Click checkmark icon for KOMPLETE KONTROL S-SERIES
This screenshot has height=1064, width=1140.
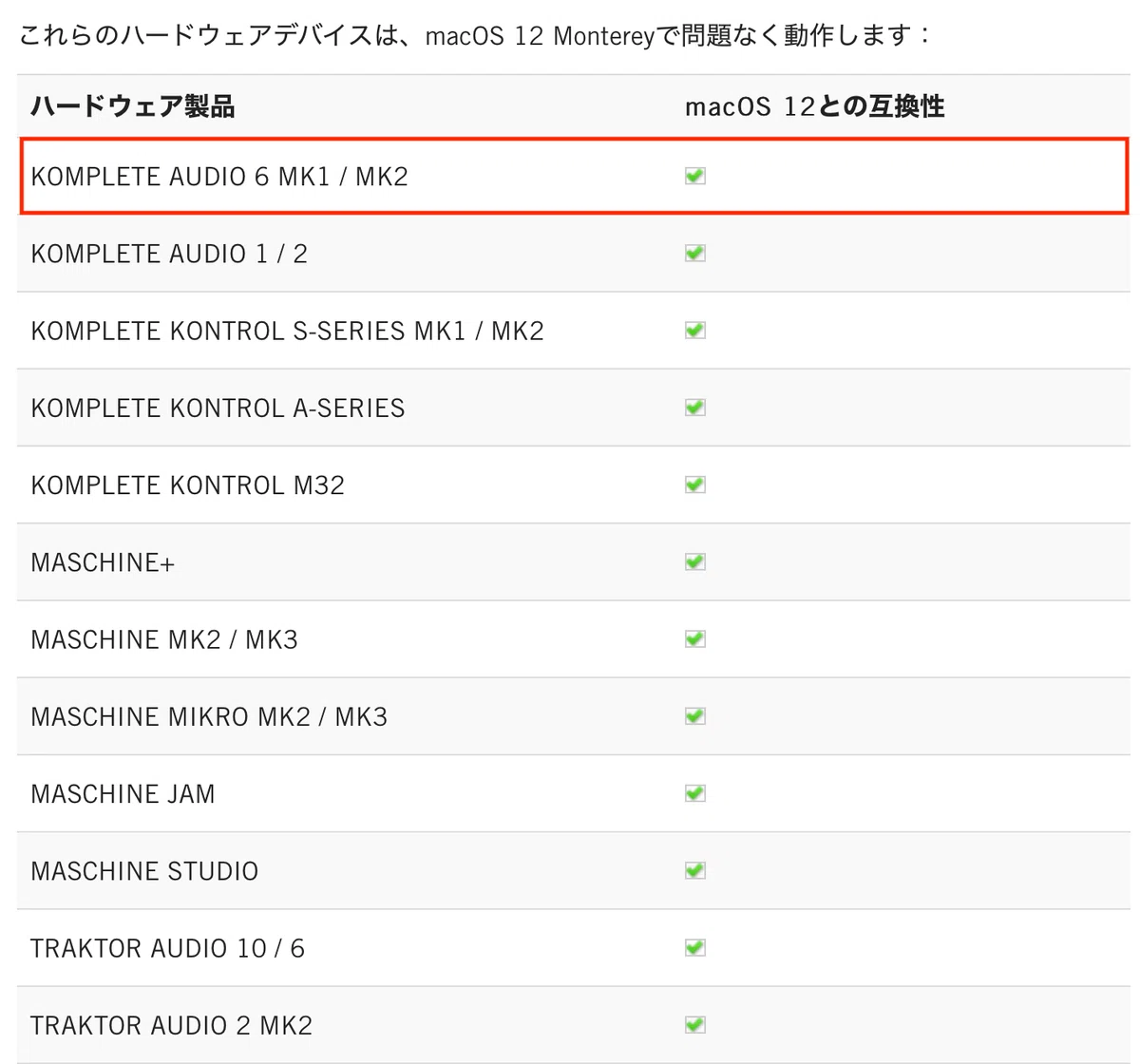pyautogui.click(x=695, y=330)
